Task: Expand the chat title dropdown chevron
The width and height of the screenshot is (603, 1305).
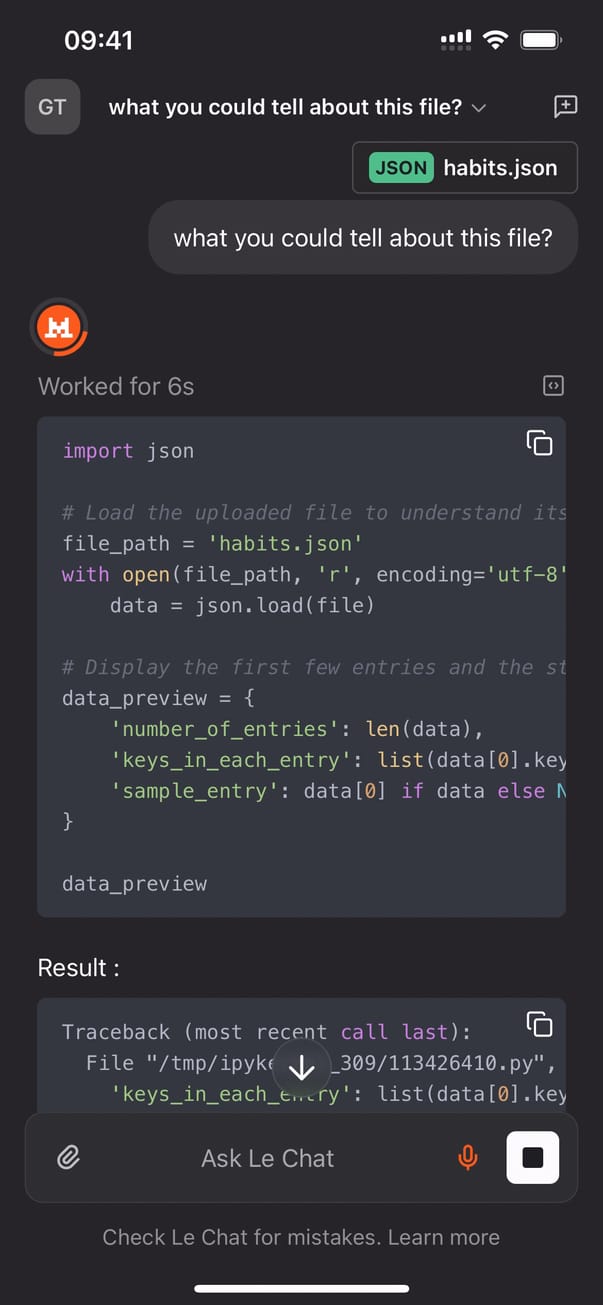Action: tap(479, 108)
